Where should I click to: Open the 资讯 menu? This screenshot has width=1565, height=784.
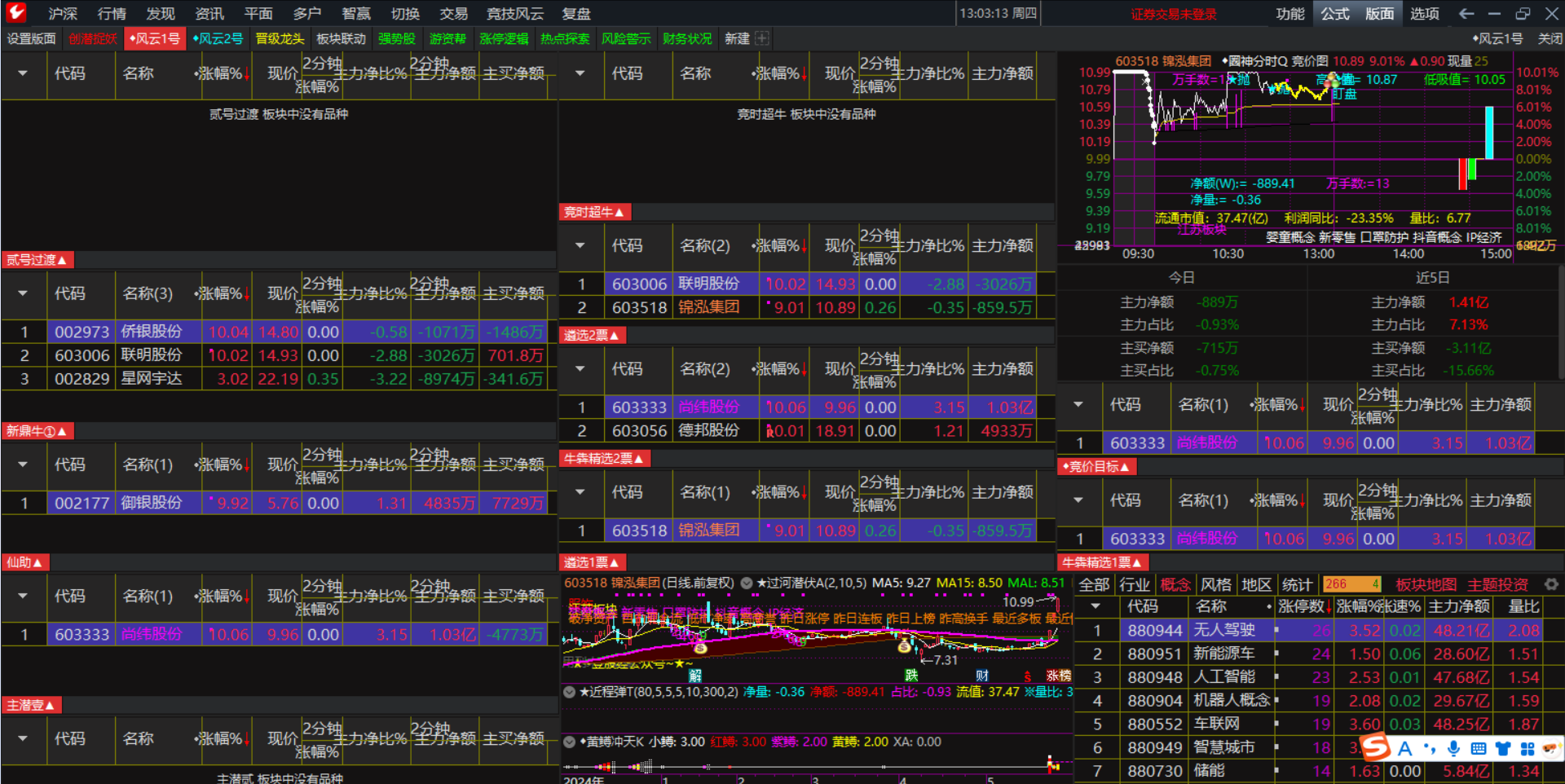pyautogui.click(x=209, y=14)
